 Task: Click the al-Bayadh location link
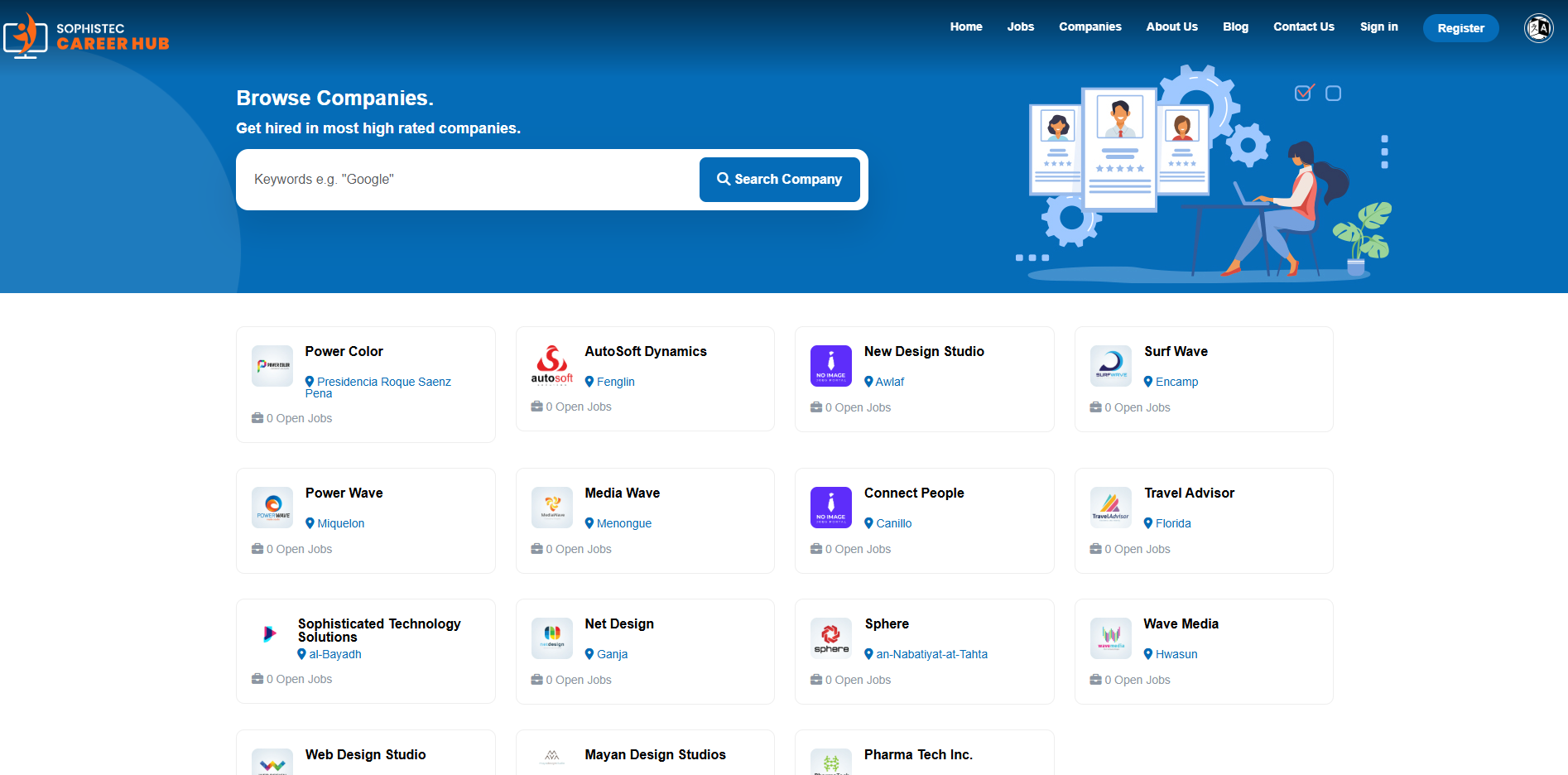pyautogui.click(x=335, y=654)
